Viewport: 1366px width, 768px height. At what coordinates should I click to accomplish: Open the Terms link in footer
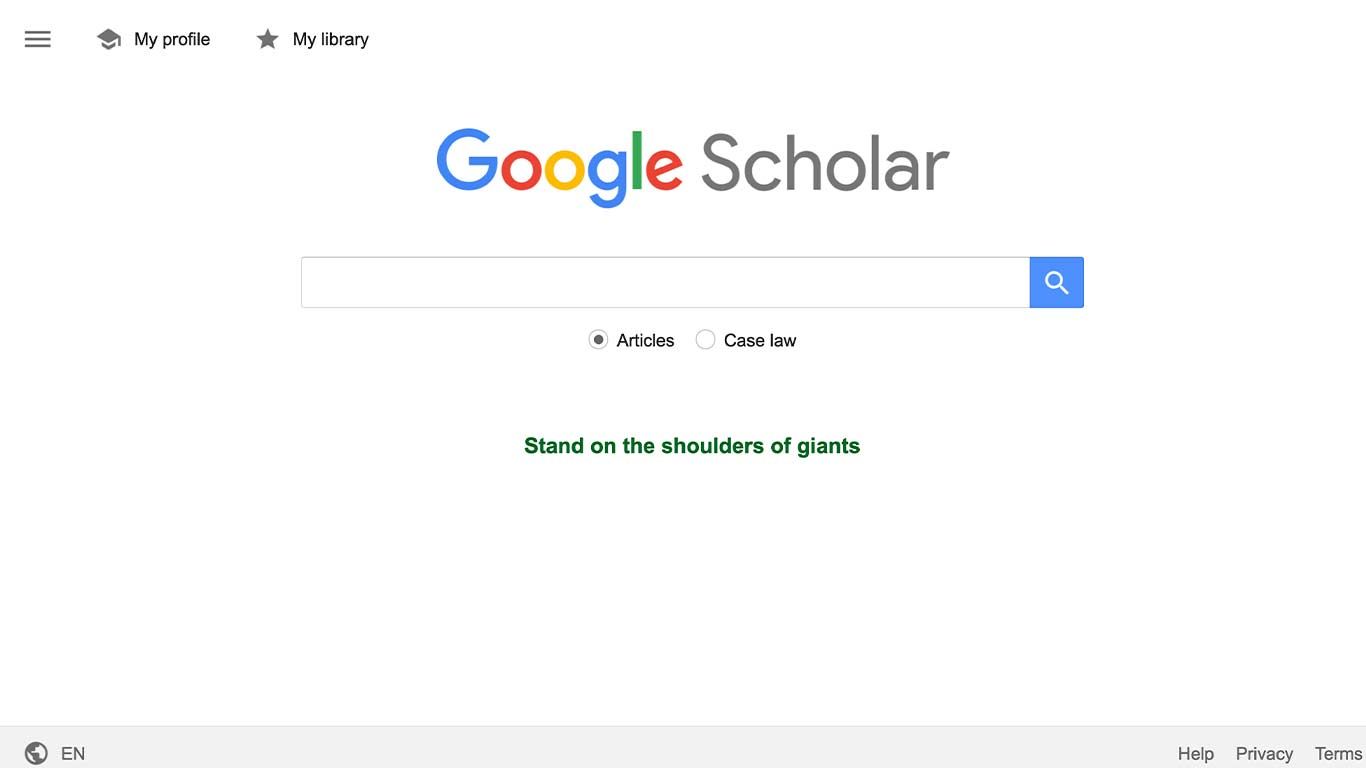(x=1338, y=753)
